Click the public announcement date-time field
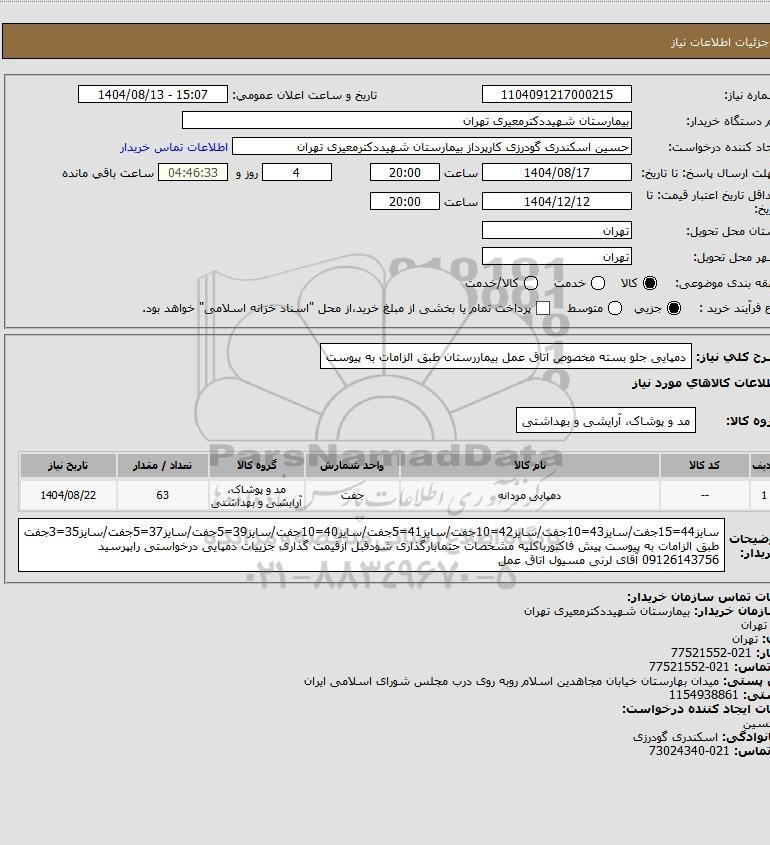The width and height of the screenshot is (770, 845). pyautogui.click(x=154, y=95)
